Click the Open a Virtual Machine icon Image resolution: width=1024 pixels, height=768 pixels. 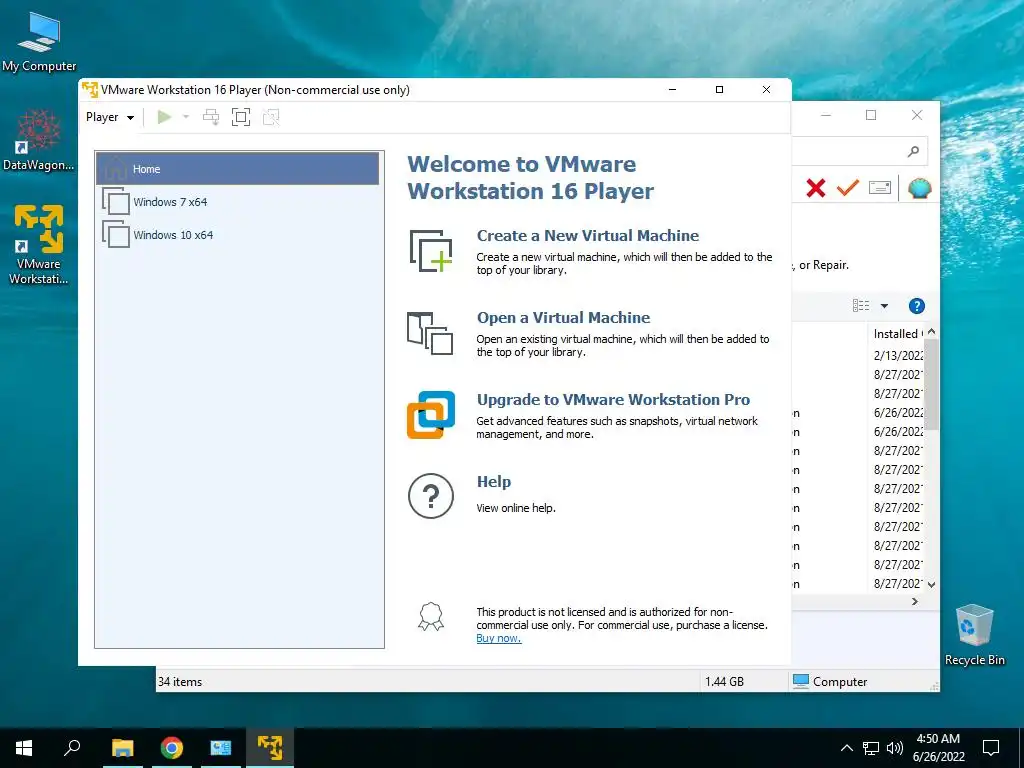(x=430, y=333)
